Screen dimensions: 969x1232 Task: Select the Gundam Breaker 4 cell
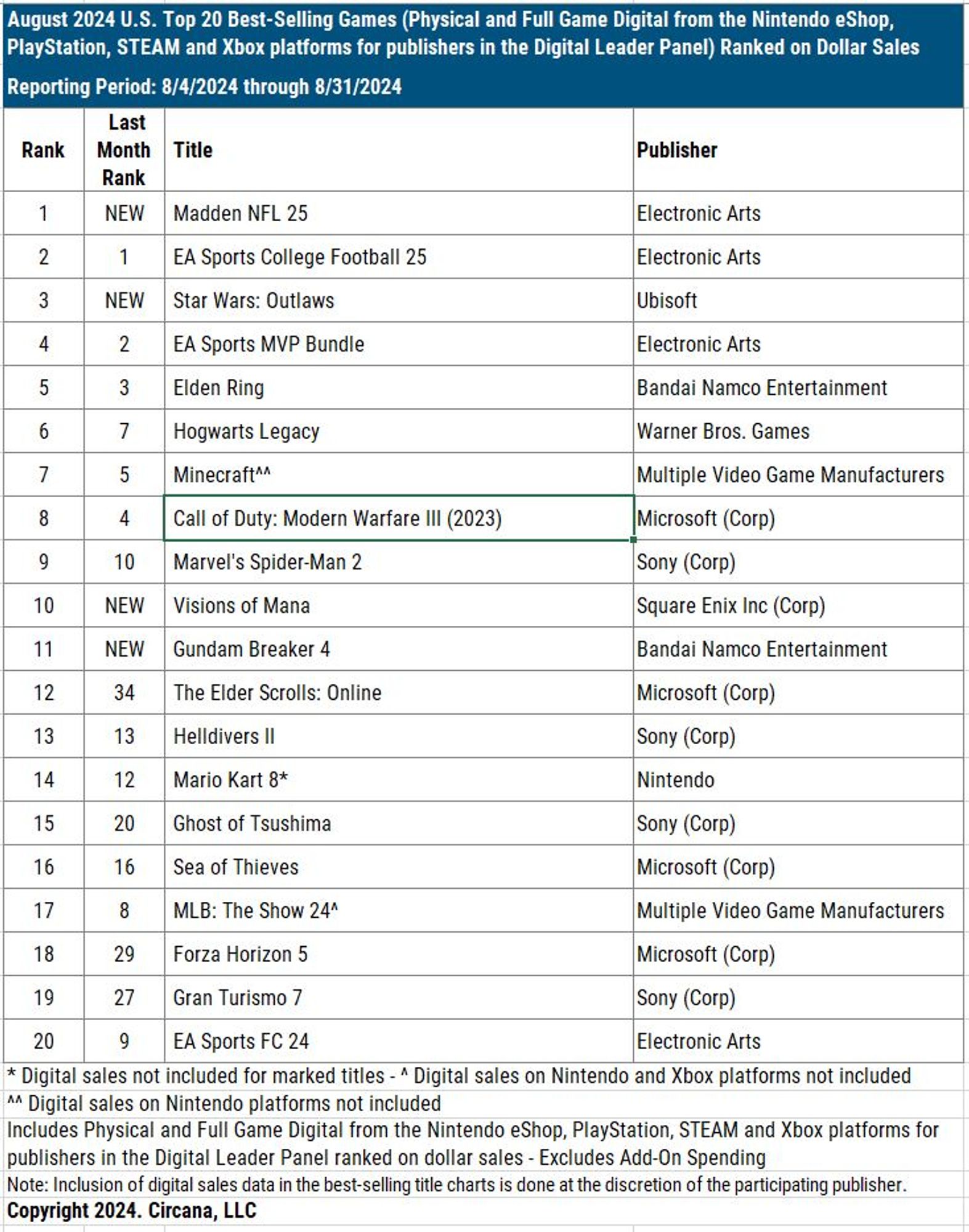(399, 649)
